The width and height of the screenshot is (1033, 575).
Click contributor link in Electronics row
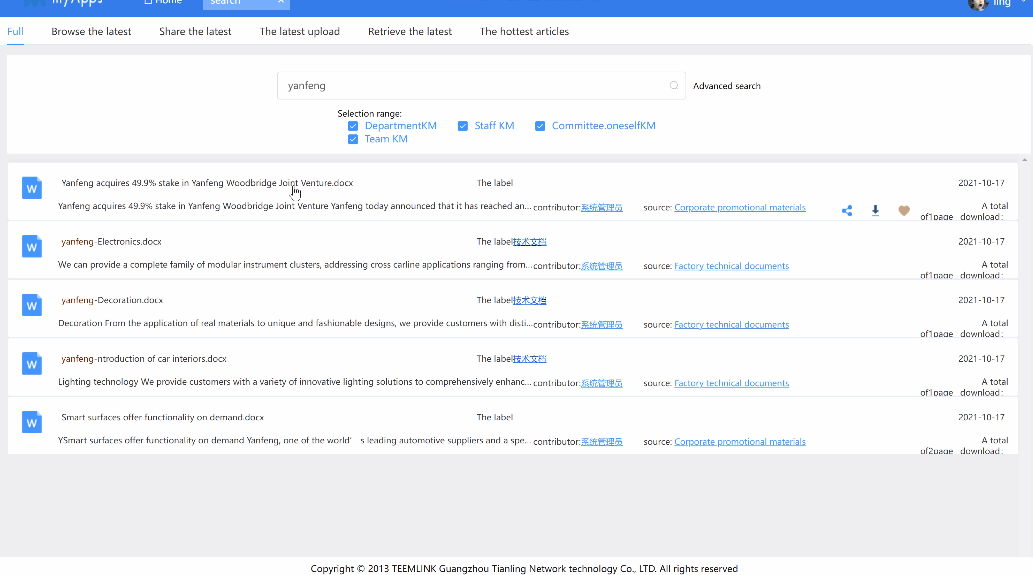tap(601, 266)
